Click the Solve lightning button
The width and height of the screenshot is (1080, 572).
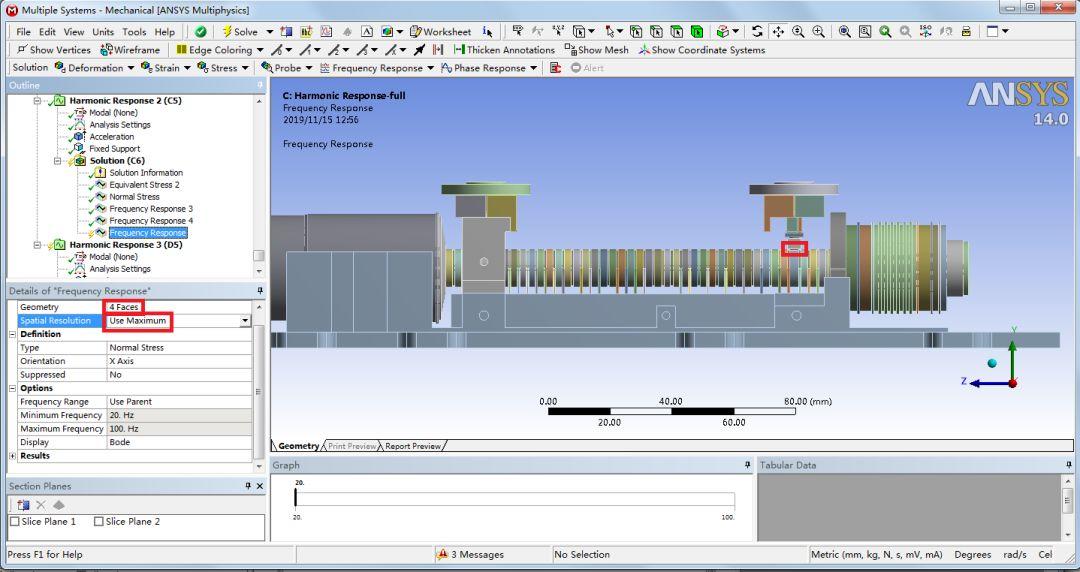pyautogui.click(x=240, y=32)
